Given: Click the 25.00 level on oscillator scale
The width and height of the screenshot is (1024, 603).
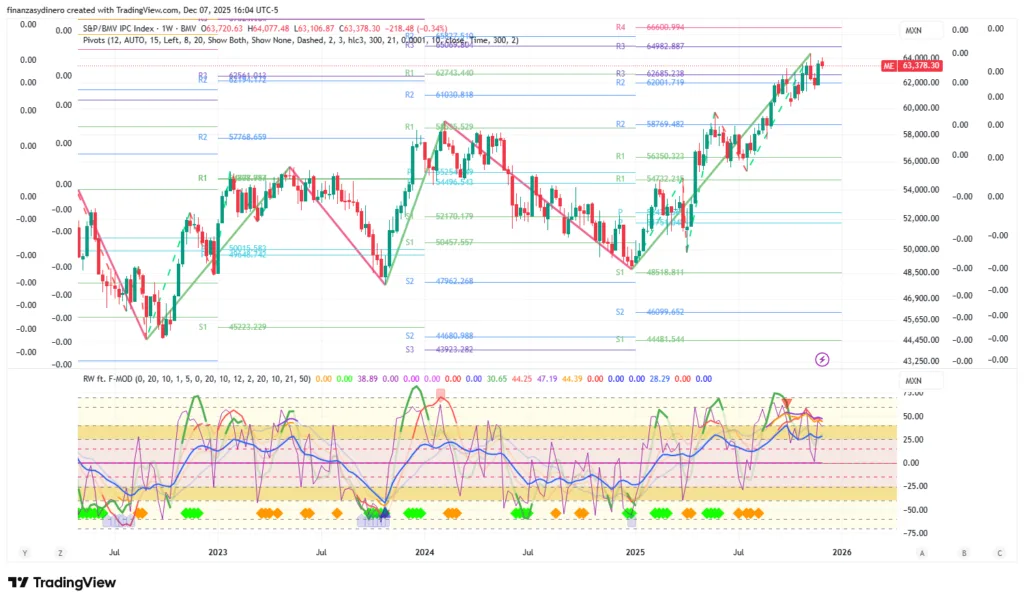Looking at the screenshot, I should (911, 439).
